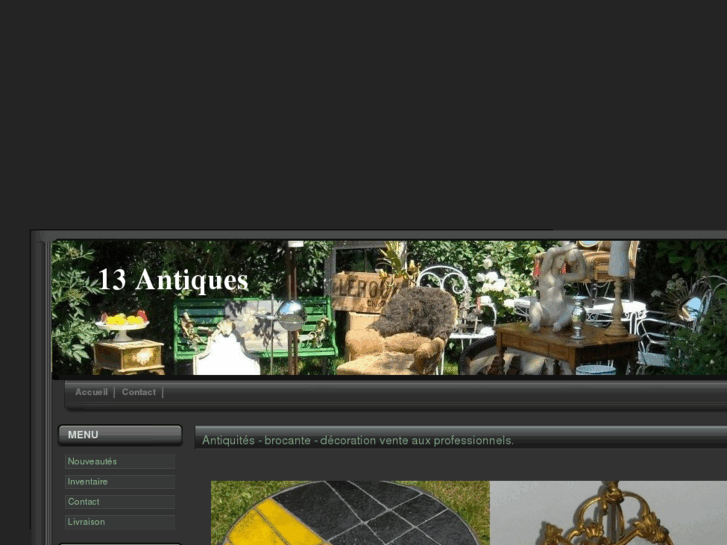Click the MENU sidebar header
The height and width of the screenshot is (545, 727).
coord(120,435)
